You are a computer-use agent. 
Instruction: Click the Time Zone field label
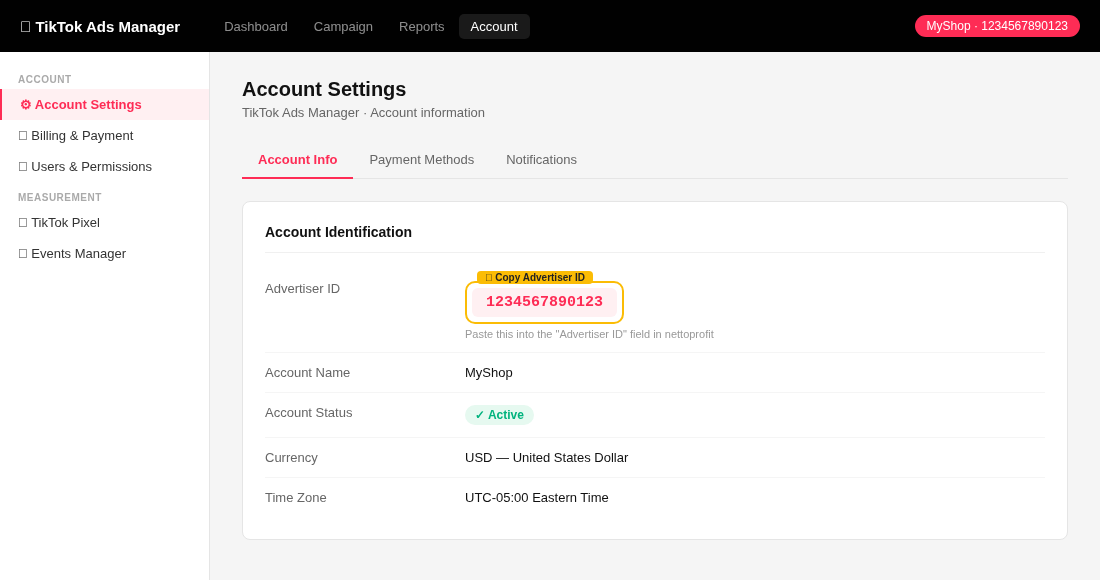295,497
